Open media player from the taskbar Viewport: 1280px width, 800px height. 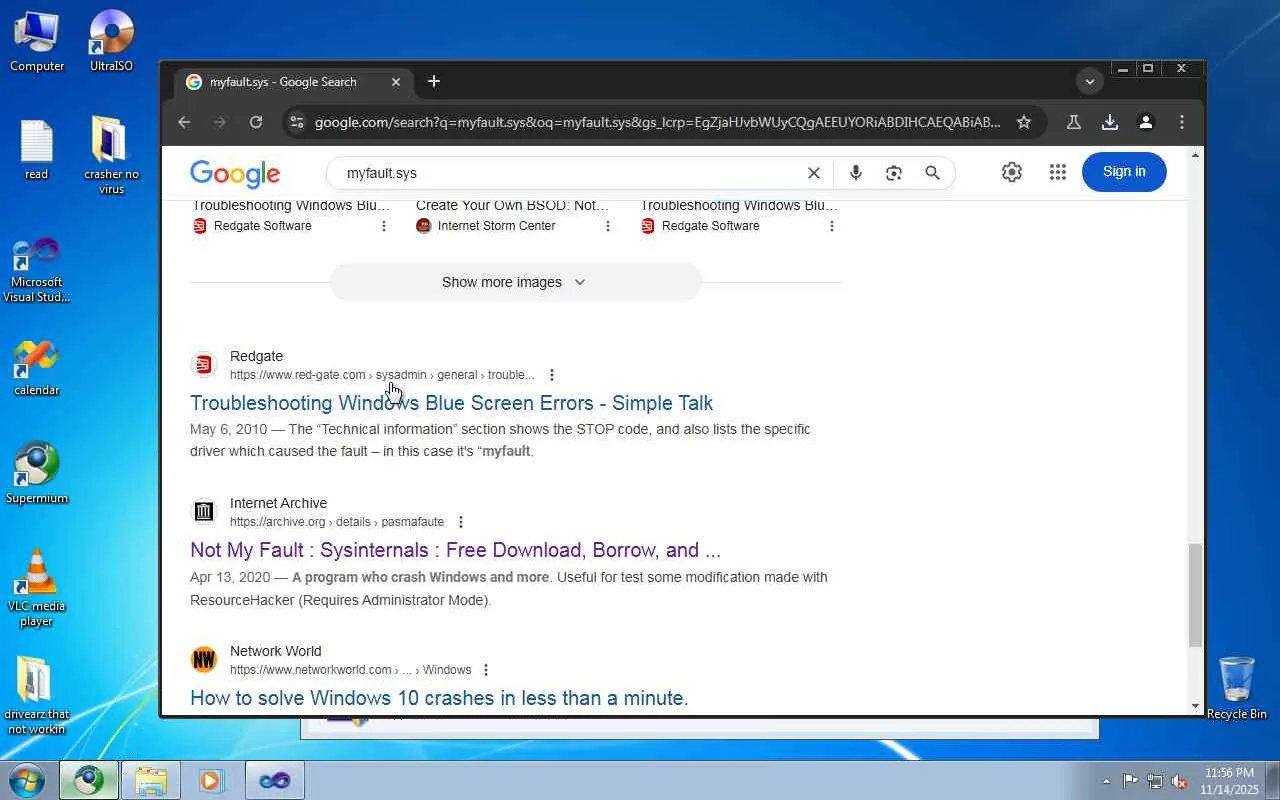[x=212, y=781]
